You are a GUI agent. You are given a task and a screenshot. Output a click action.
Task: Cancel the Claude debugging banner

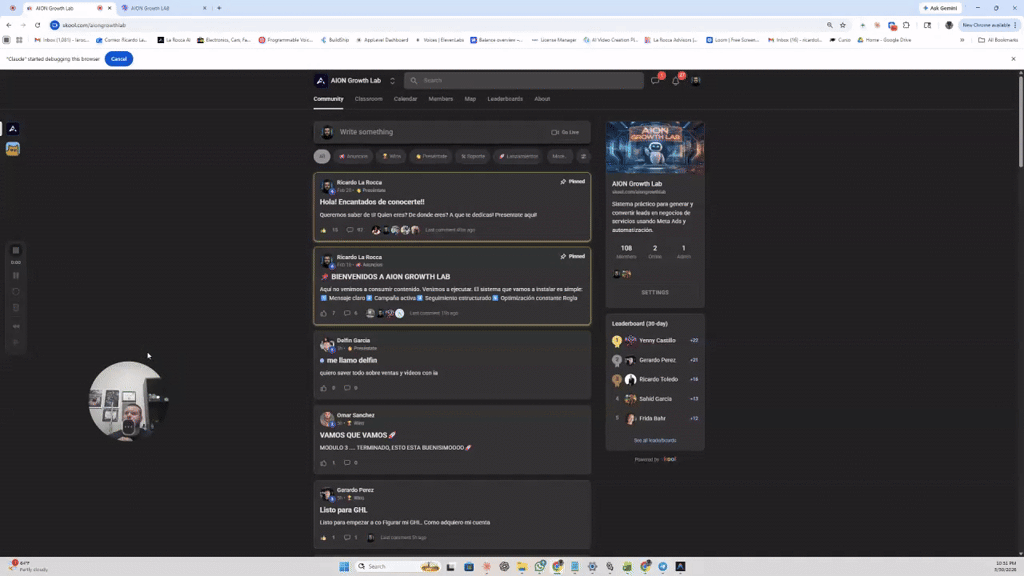coord(119,59)
